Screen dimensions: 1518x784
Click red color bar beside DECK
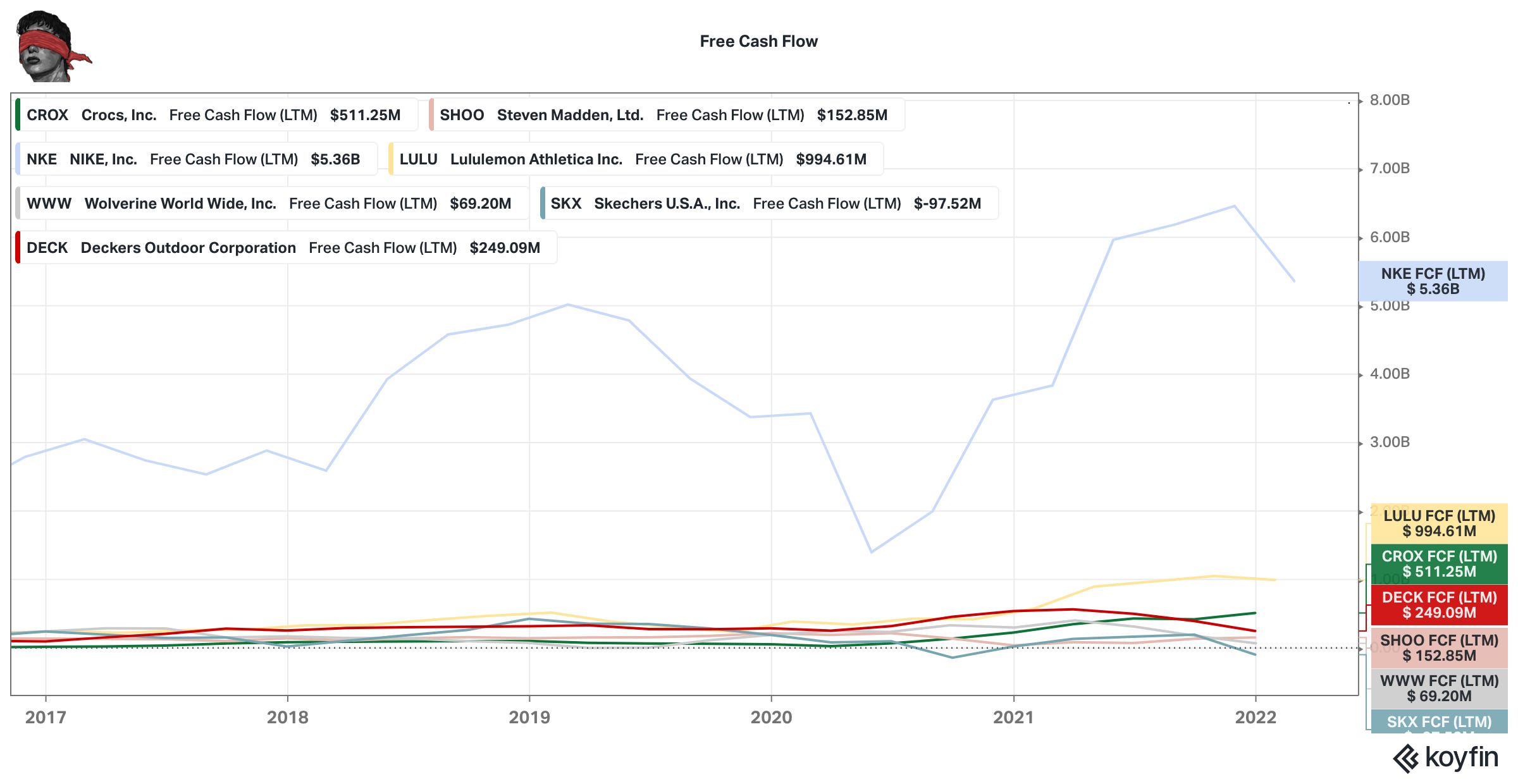tap(18, 248)
